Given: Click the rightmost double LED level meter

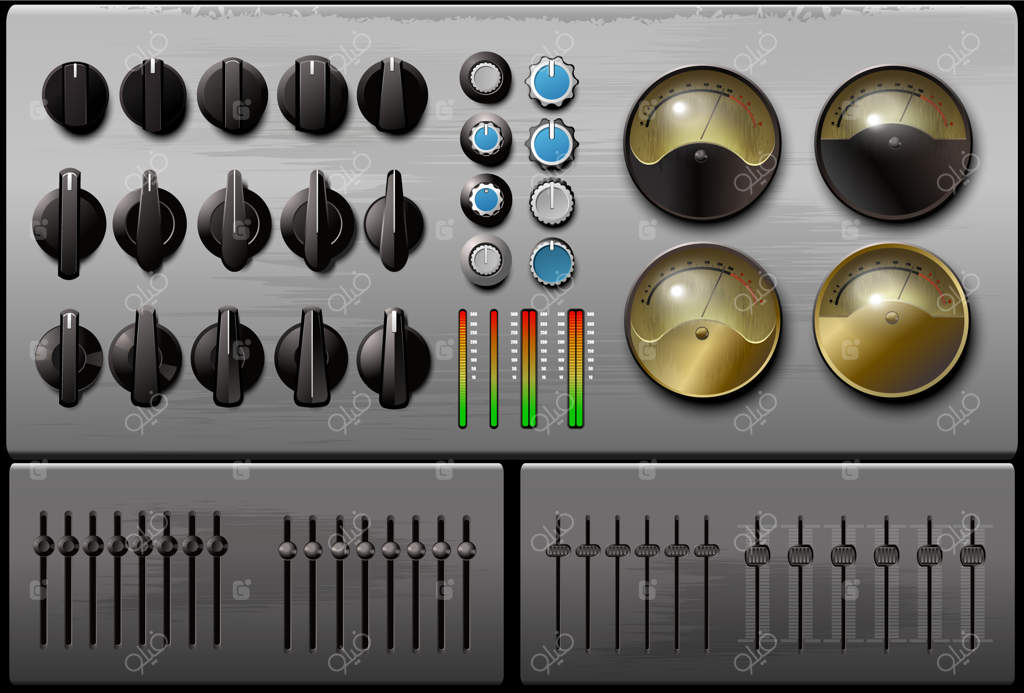Looking at the screenshot, I should [575, 369].
